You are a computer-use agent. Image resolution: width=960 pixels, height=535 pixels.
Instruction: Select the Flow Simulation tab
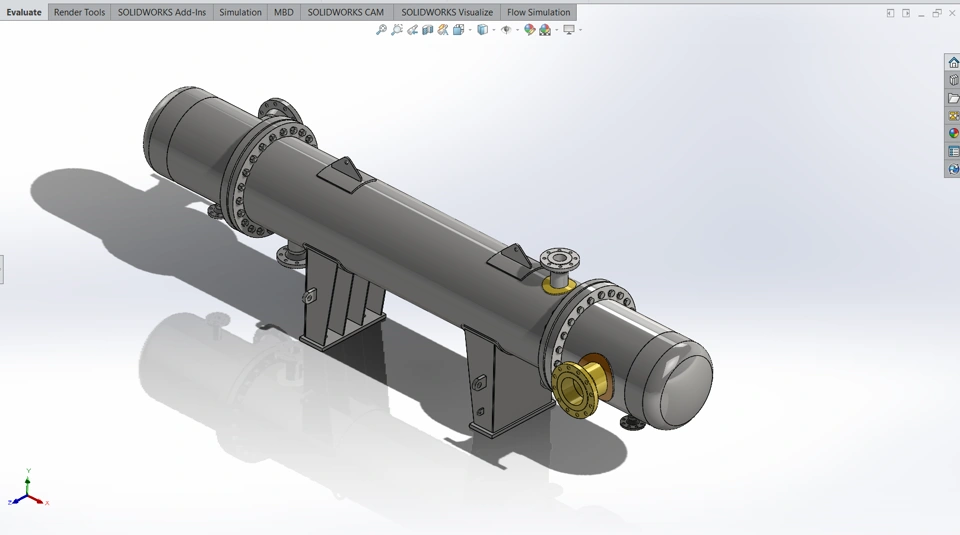click(x=538, y=12)
